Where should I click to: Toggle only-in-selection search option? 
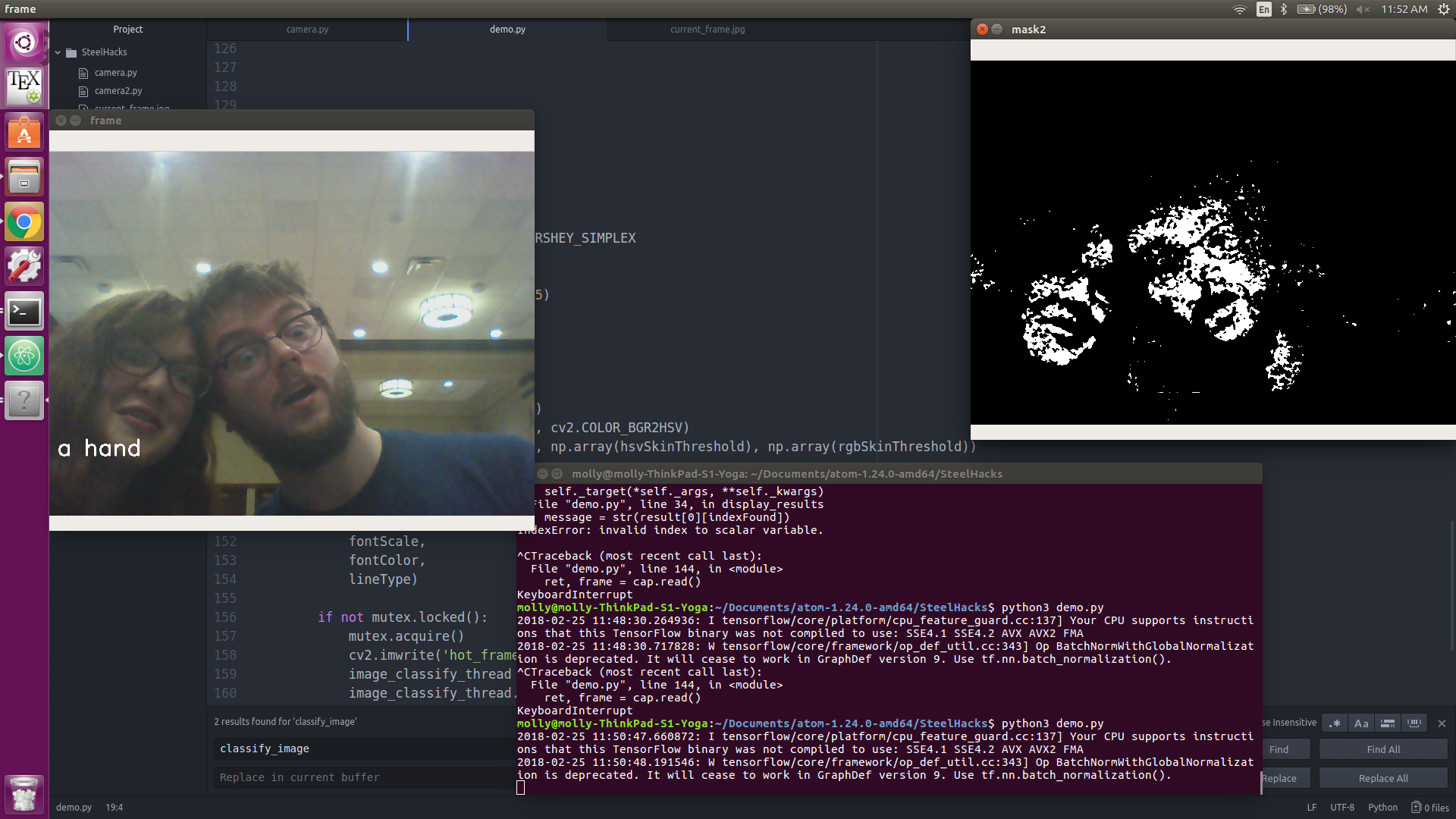click(1388, 723)
